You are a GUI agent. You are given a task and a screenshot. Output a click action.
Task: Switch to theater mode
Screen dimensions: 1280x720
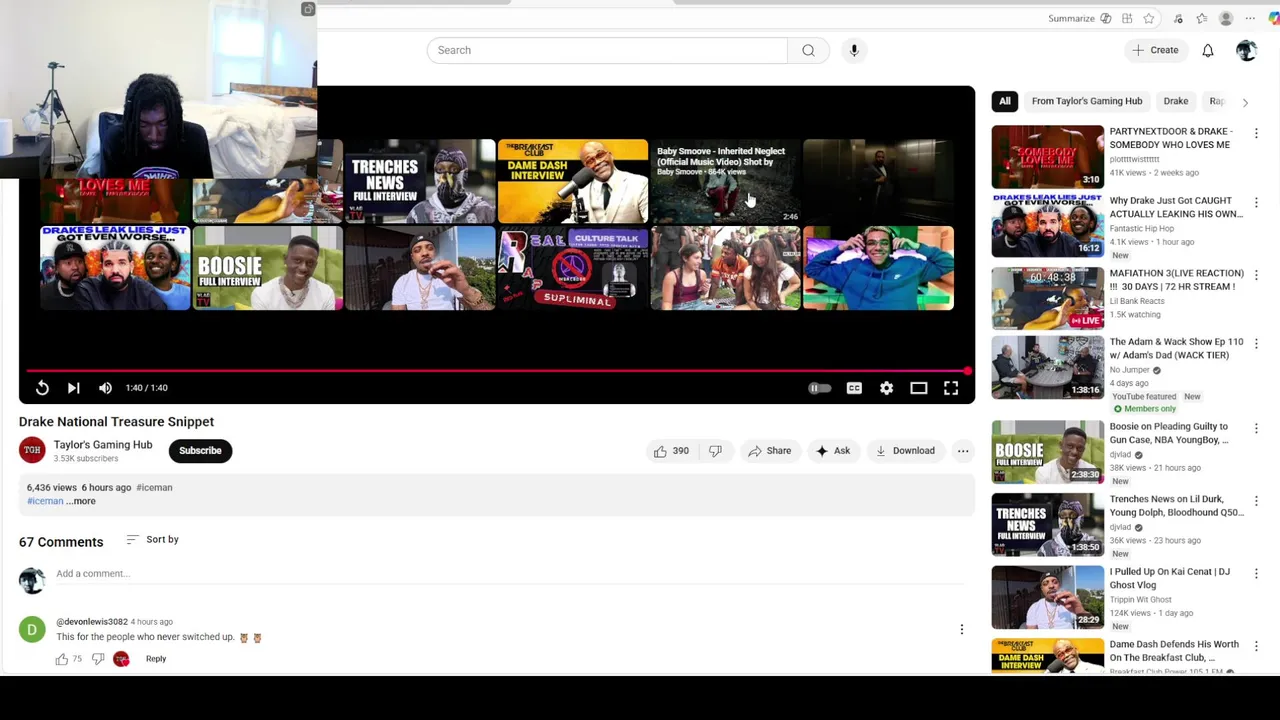(x=918, y=388)
